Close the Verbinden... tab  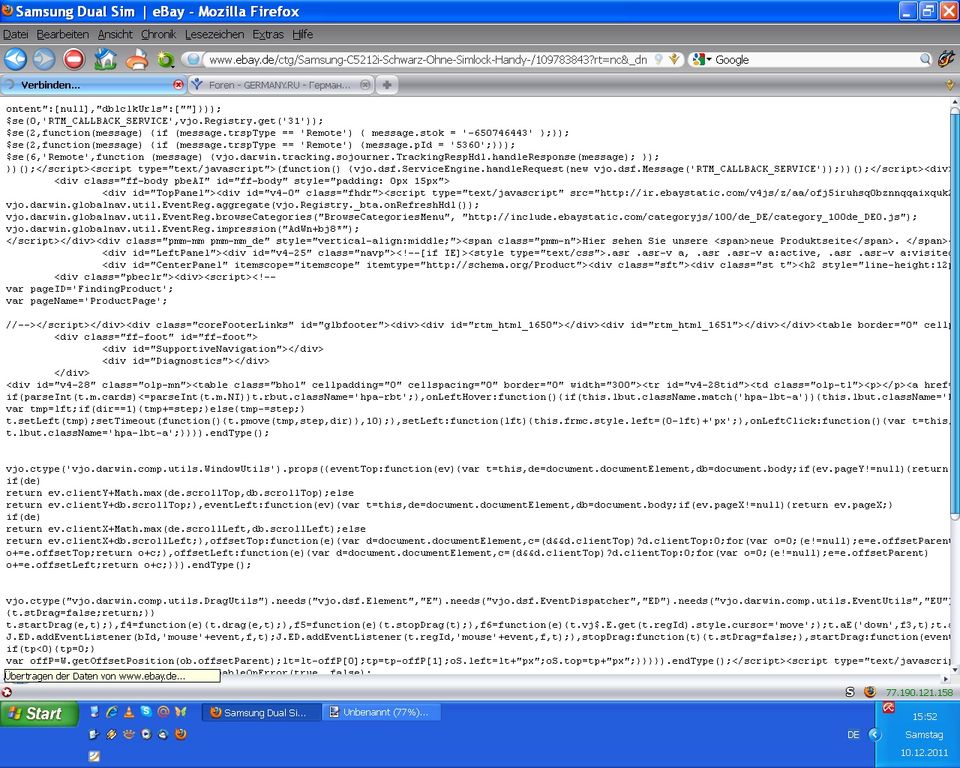pyautogui.click(x=178, y=85)
